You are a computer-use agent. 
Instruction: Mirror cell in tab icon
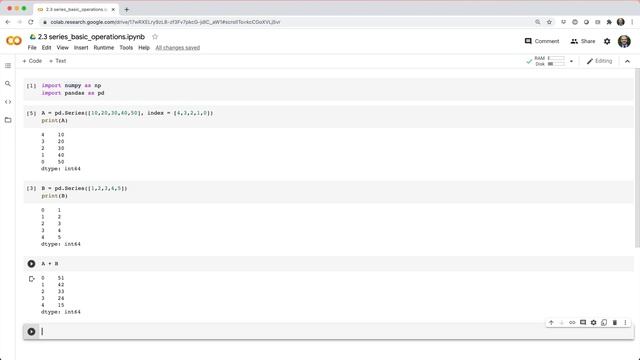coord(604,322)
